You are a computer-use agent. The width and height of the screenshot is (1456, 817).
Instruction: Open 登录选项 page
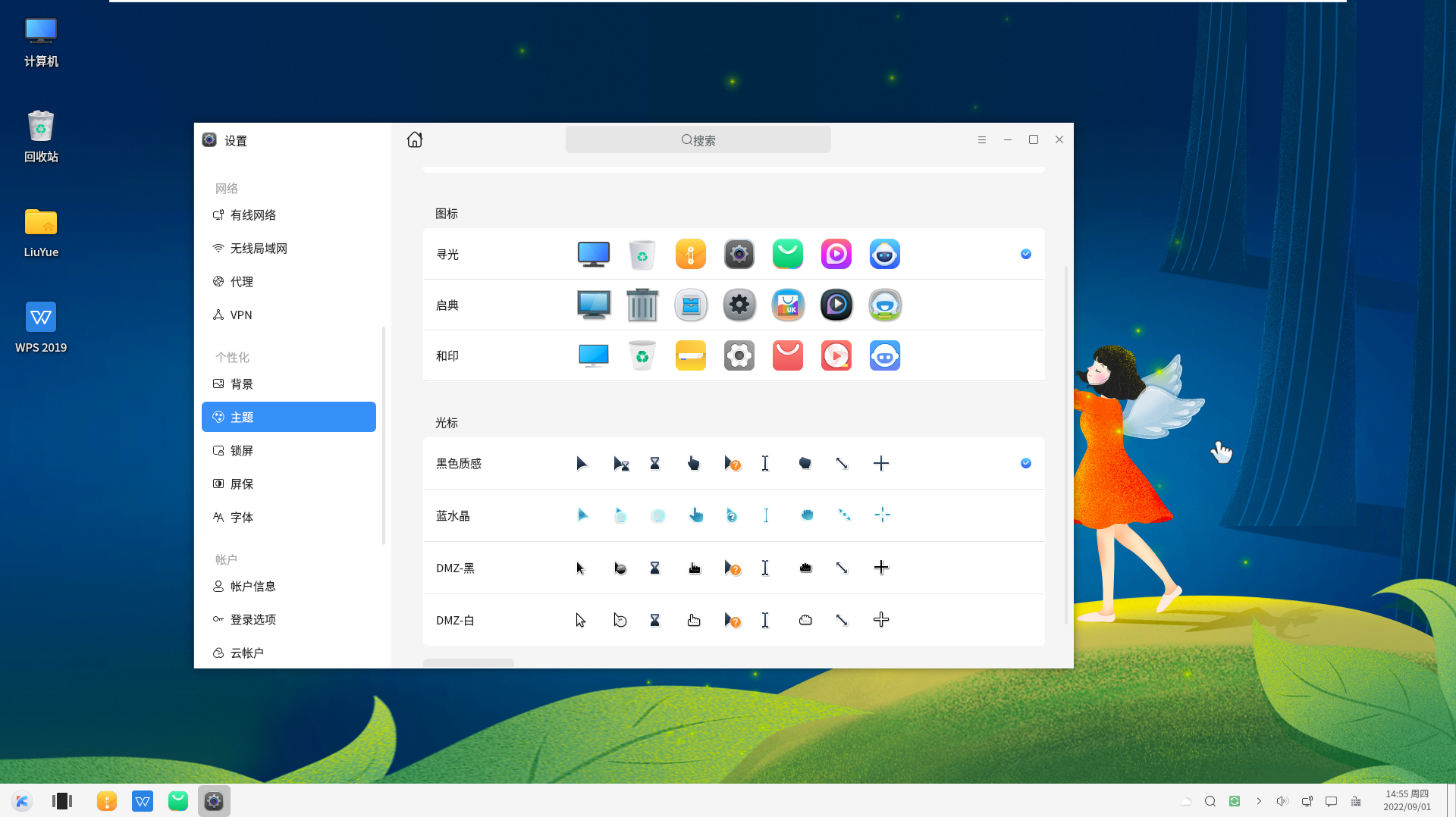289,620
